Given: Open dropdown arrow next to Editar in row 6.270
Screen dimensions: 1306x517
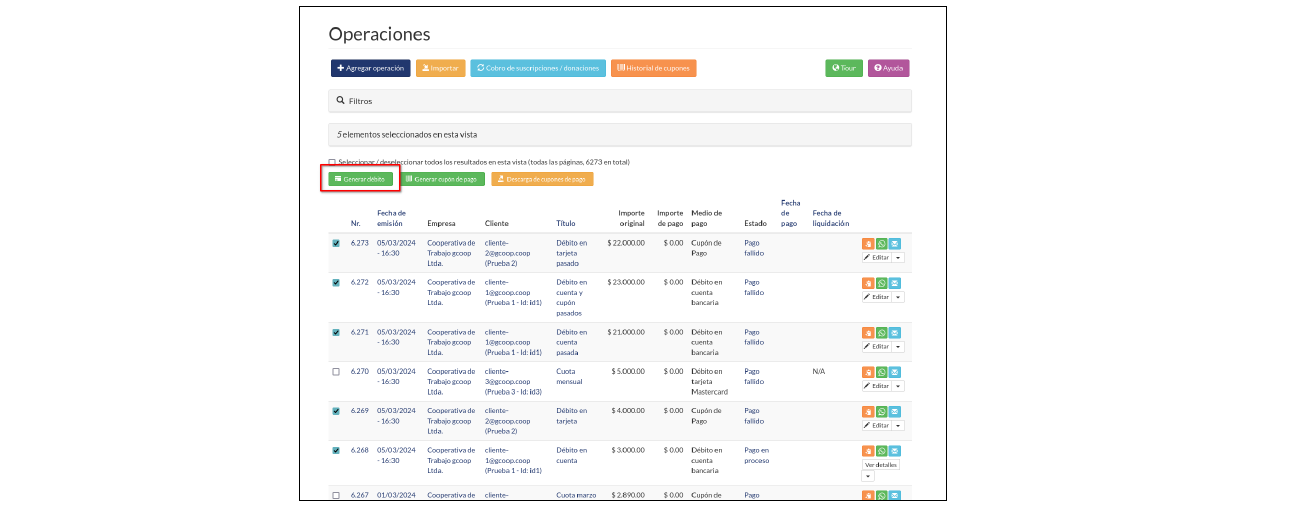Looking at the screenshot, I should tap(898, 386).
